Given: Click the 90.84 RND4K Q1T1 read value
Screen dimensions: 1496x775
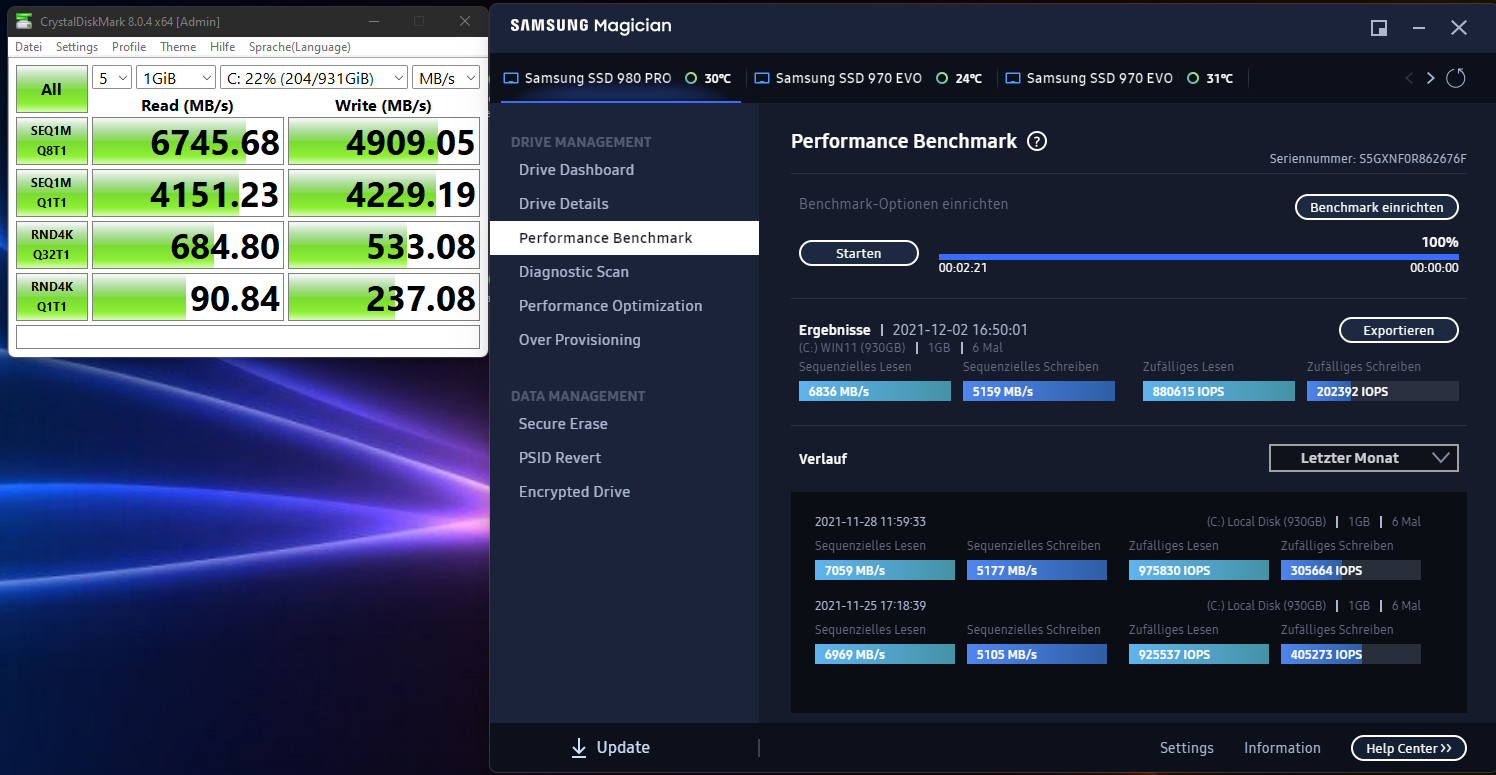Looking at the screenshot, I should (x=188, y=297).
